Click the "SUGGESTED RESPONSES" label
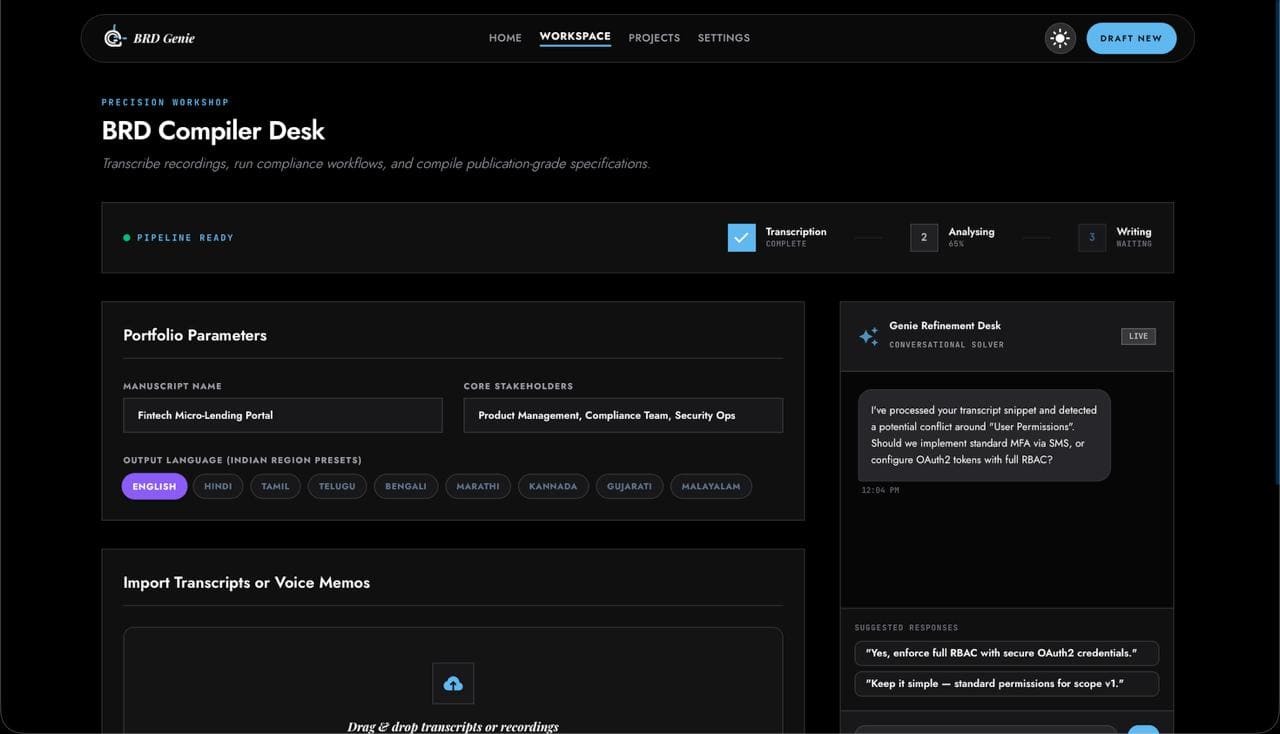This screenshot has height=734, width=1280. coord(906,628)
